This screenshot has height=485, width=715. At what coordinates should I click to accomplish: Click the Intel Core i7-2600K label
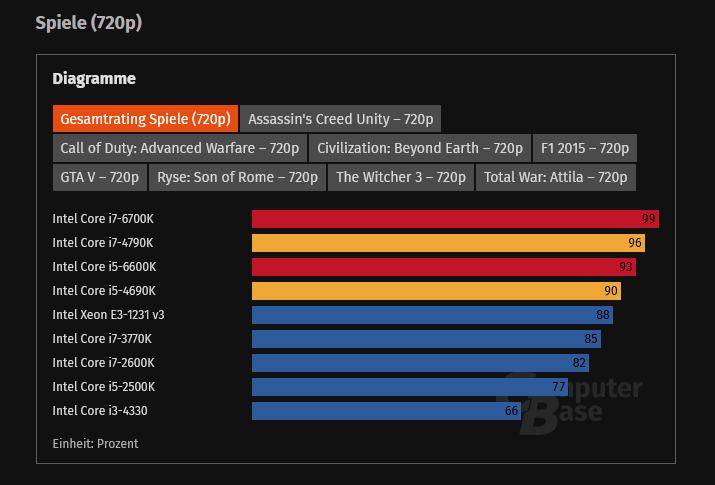pos(103,363)
